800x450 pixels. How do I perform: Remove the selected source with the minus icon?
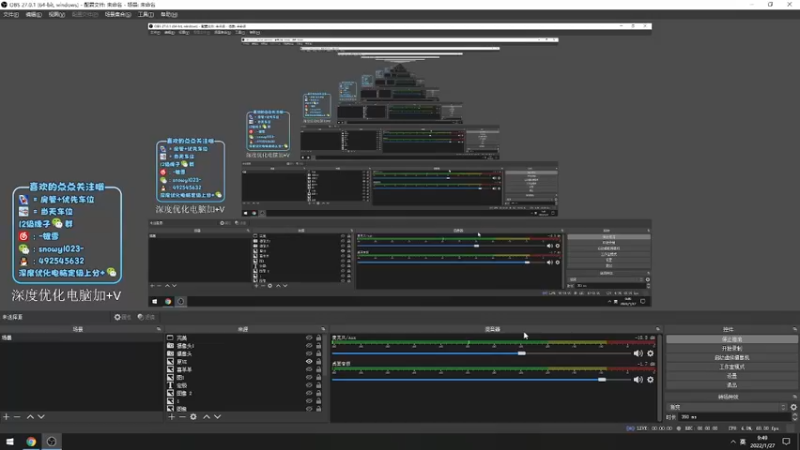pos(182,417)
